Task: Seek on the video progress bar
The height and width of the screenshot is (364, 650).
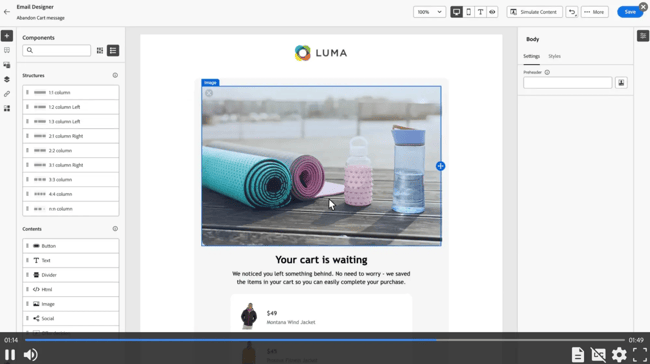Action: pos(324,340)
